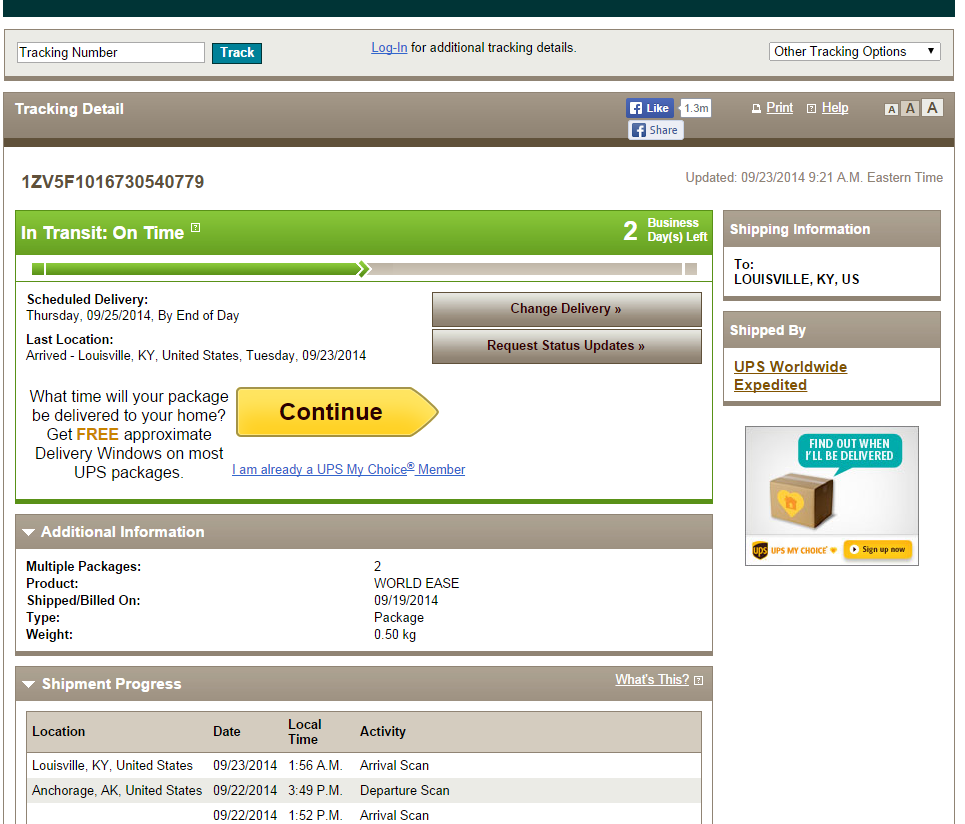The width and height of the screenshot is (965, 824).
Task: Click the What's This? link
Action: coord(652,679)
